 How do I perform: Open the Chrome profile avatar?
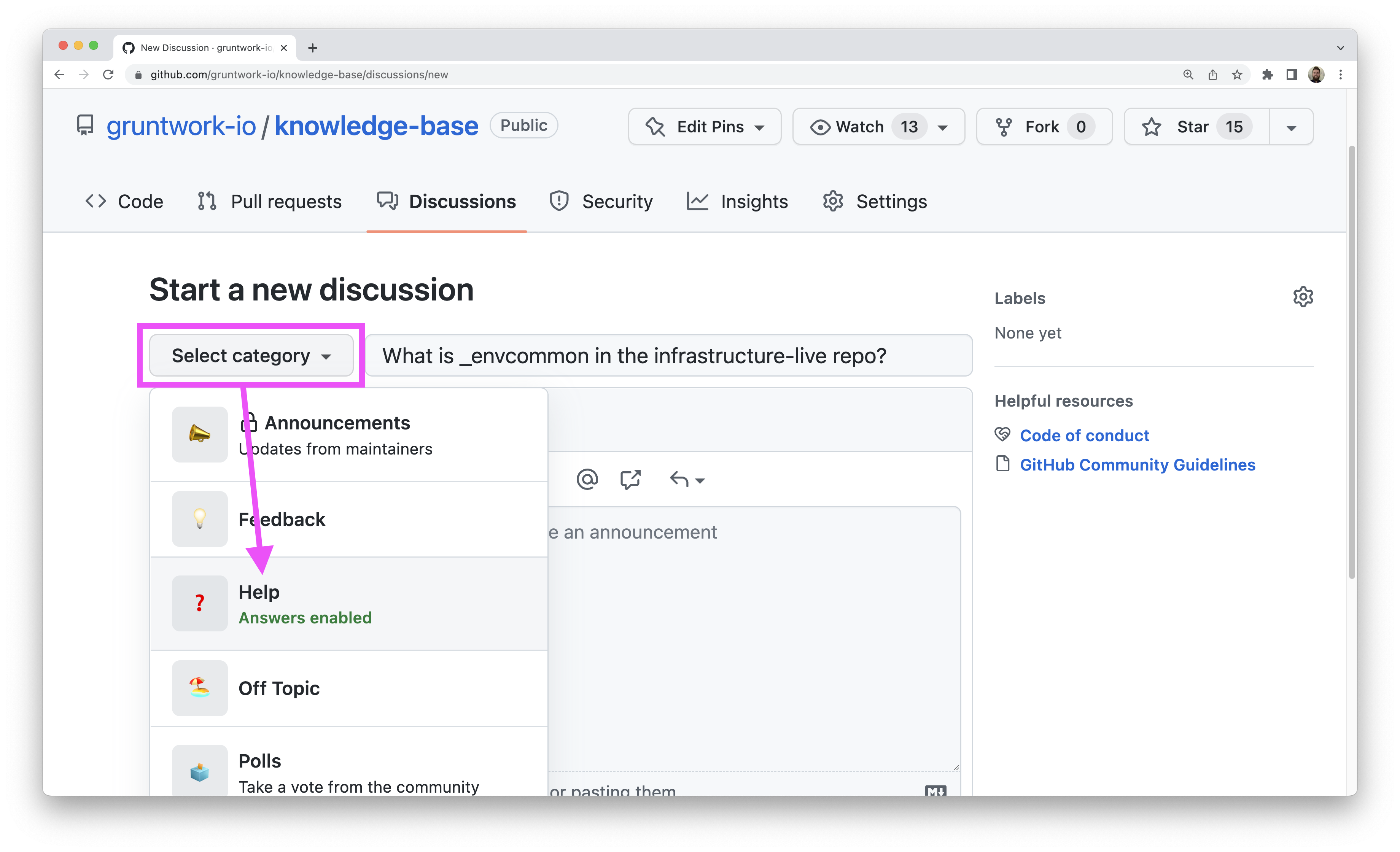1316,75
